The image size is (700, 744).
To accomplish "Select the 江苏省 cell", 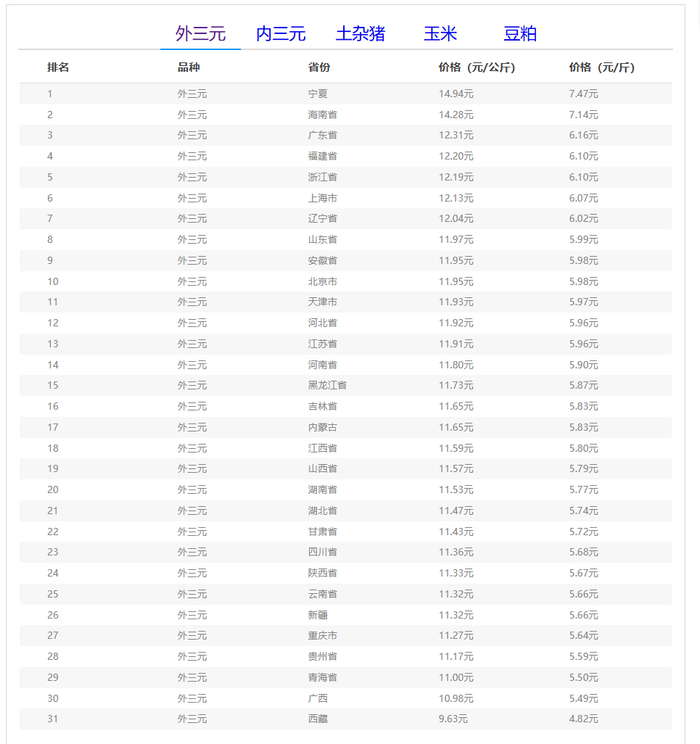I will pyautogui.click(x=322, y=344).
